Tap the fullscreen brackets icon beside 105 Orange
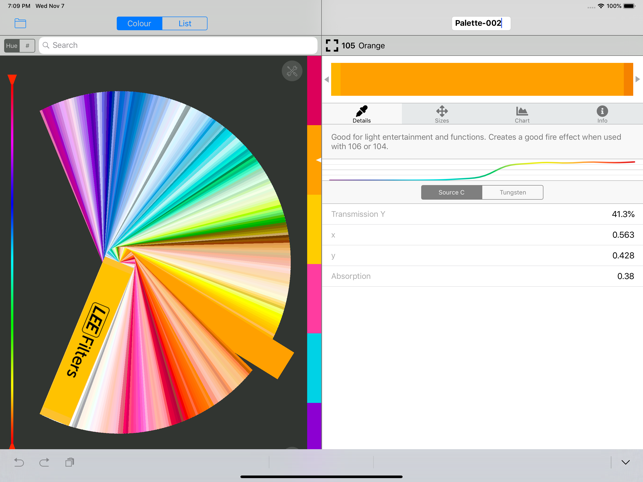The width and height of the screenshot is (643, 482). click(x=332, y=46)
